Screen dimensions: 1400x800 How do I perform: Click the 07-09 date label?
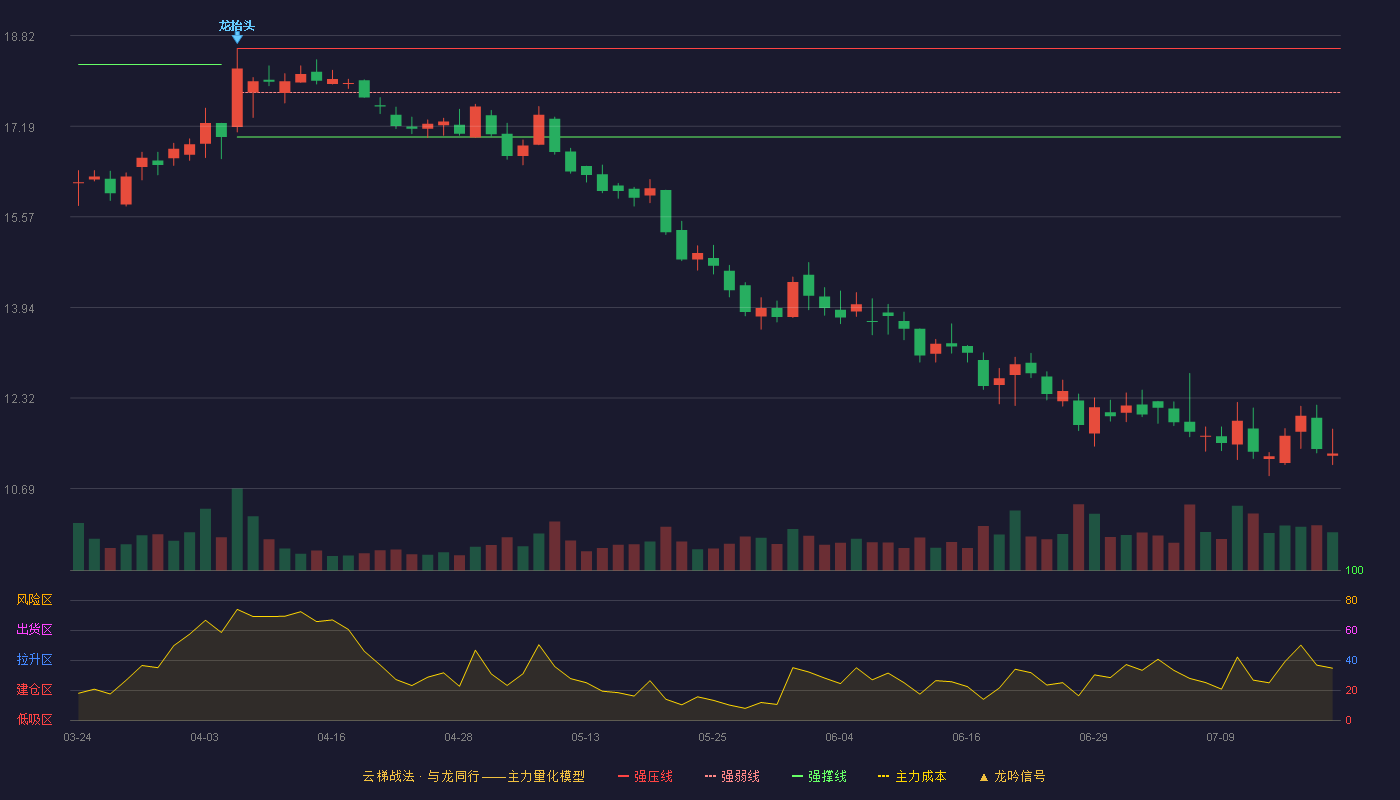[x=1220, y=737]
